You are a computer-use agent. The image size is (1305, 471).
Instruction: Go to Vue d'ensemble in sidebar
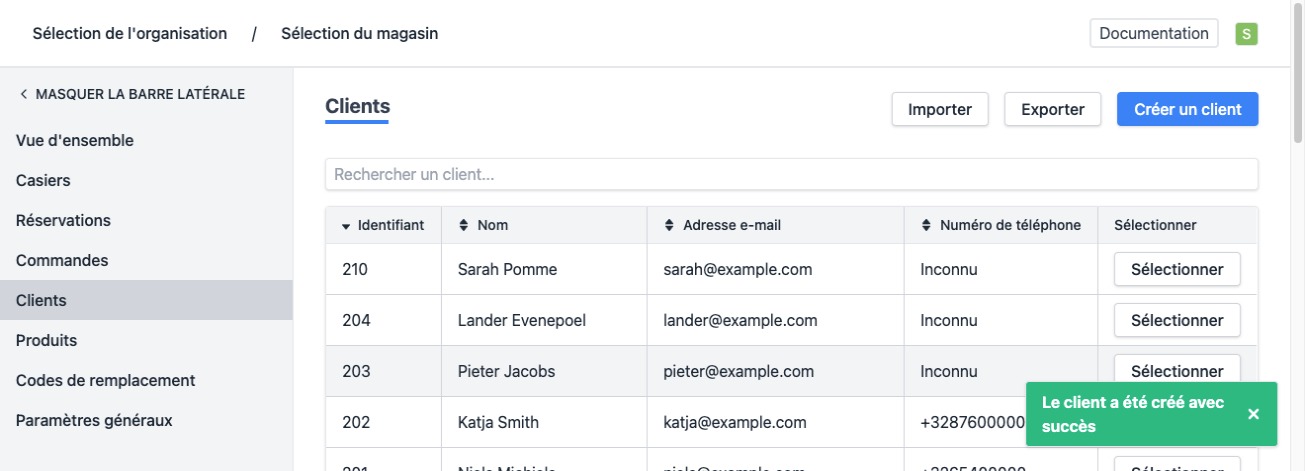click(x=75, y=141)
